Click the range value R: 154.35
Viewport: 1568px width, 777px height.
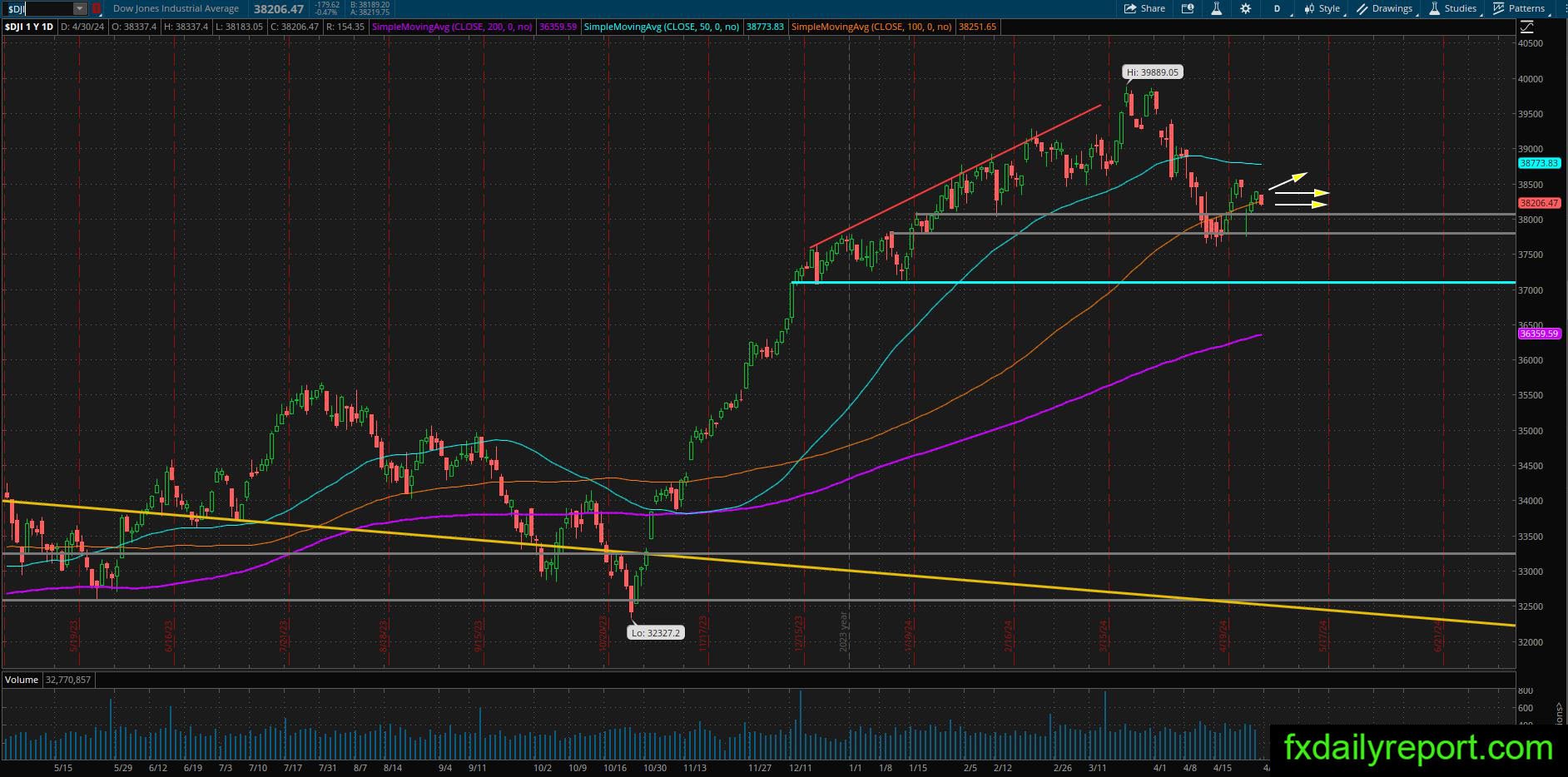(x=345, y=27)
